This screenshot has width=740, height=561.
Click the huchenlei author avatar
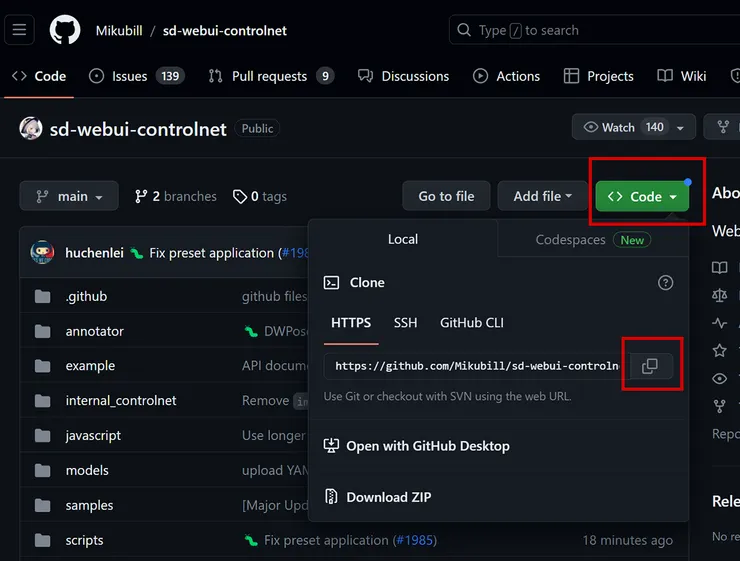[42, 253]
